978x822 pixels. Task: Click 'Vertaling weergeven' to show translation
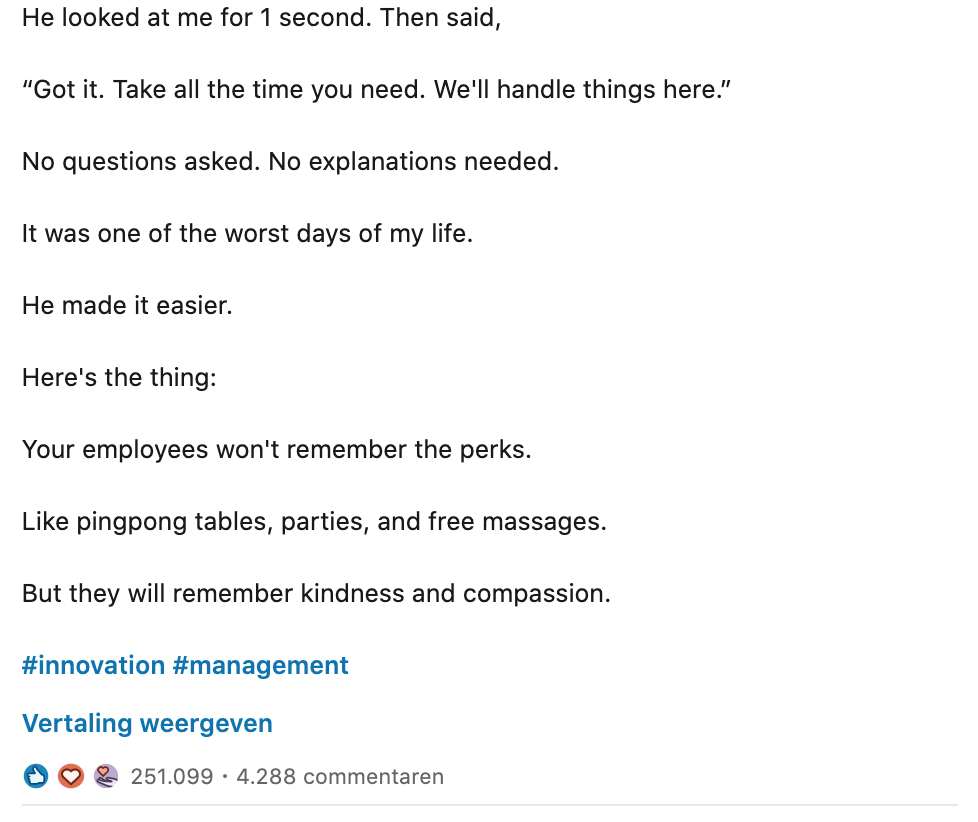click(x=147, y=723)
